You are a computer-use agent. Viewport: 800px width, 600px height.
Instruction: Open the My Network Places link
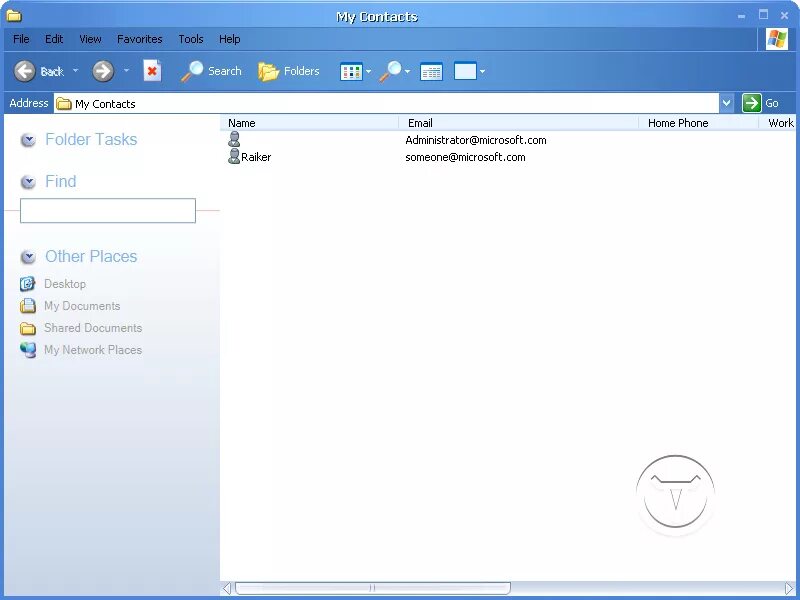point(93,349)
